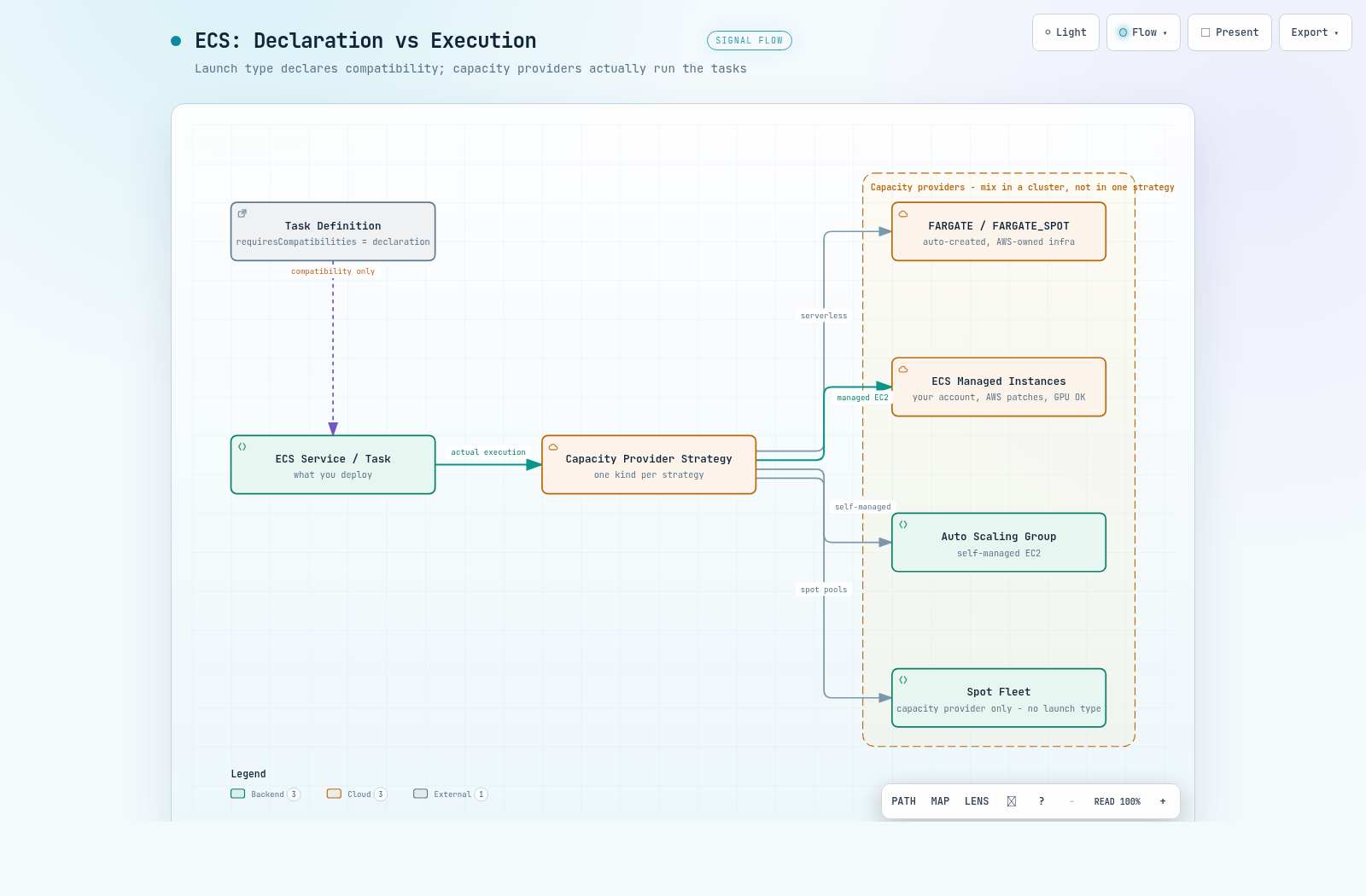1366x896 pixels.
Task: Click the code icon on ECS Service / Task node
Action: (242, 446)
